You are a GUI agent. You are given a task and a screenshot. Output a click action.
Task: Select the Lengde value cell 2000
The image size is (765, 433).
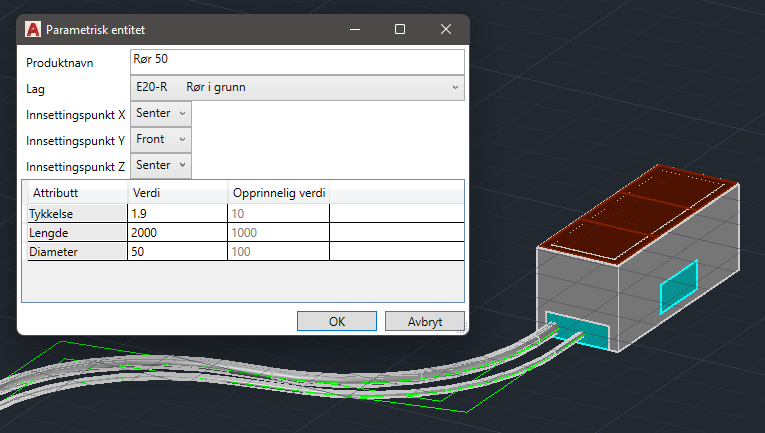[177, 232]
